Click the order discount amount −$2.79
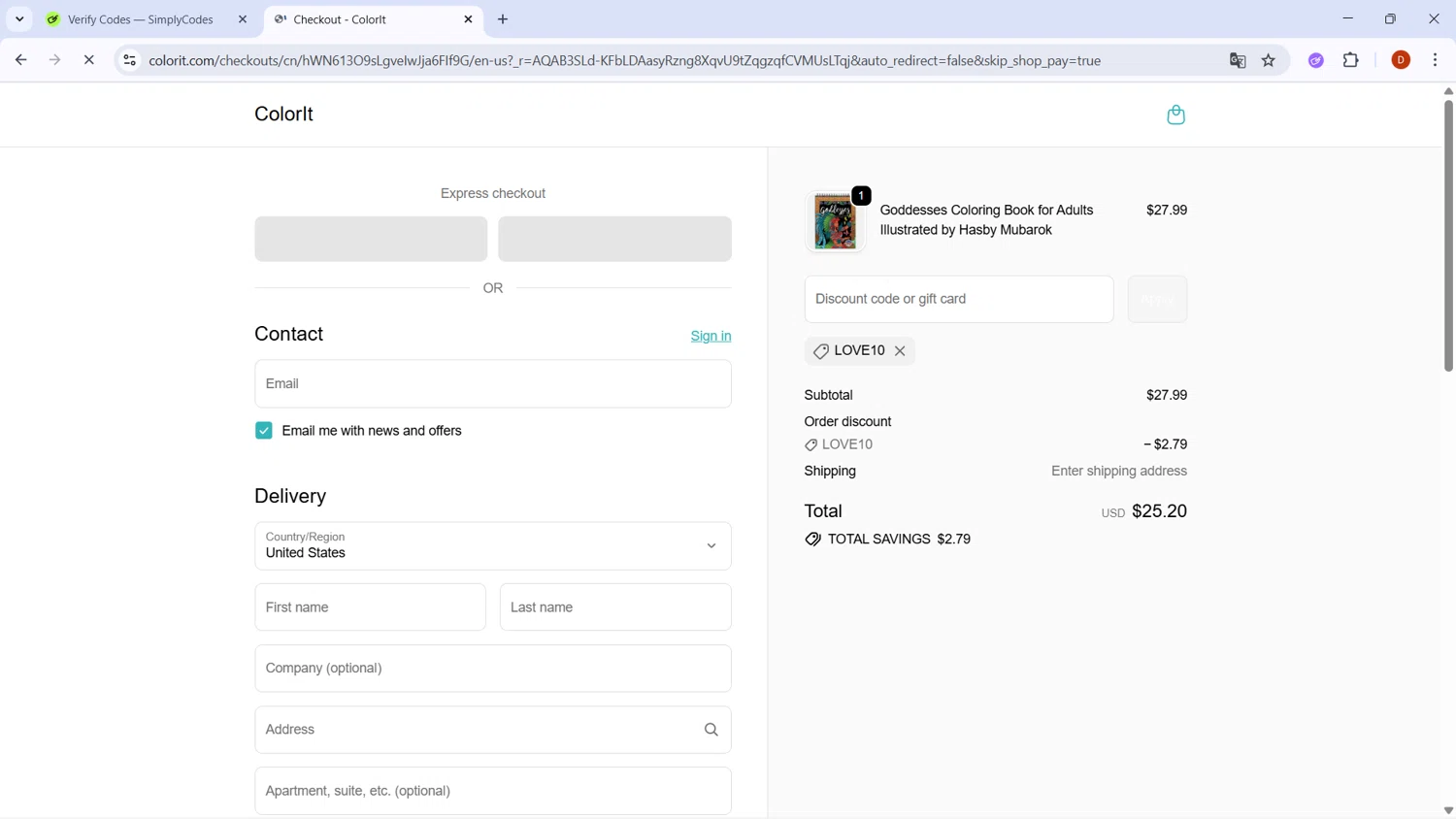1456x819 pixels. pos(1165,444)
